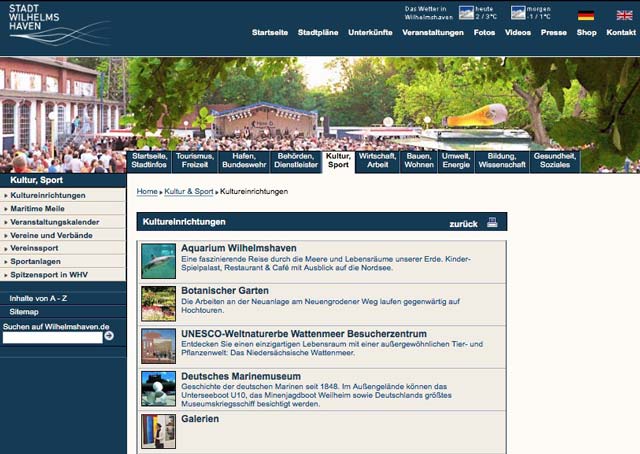The image size is (640, 454).
Task: Click the Wattenmeer description 'Entdecken Sie einen einzigartigen'
Action: coord(332,349)
